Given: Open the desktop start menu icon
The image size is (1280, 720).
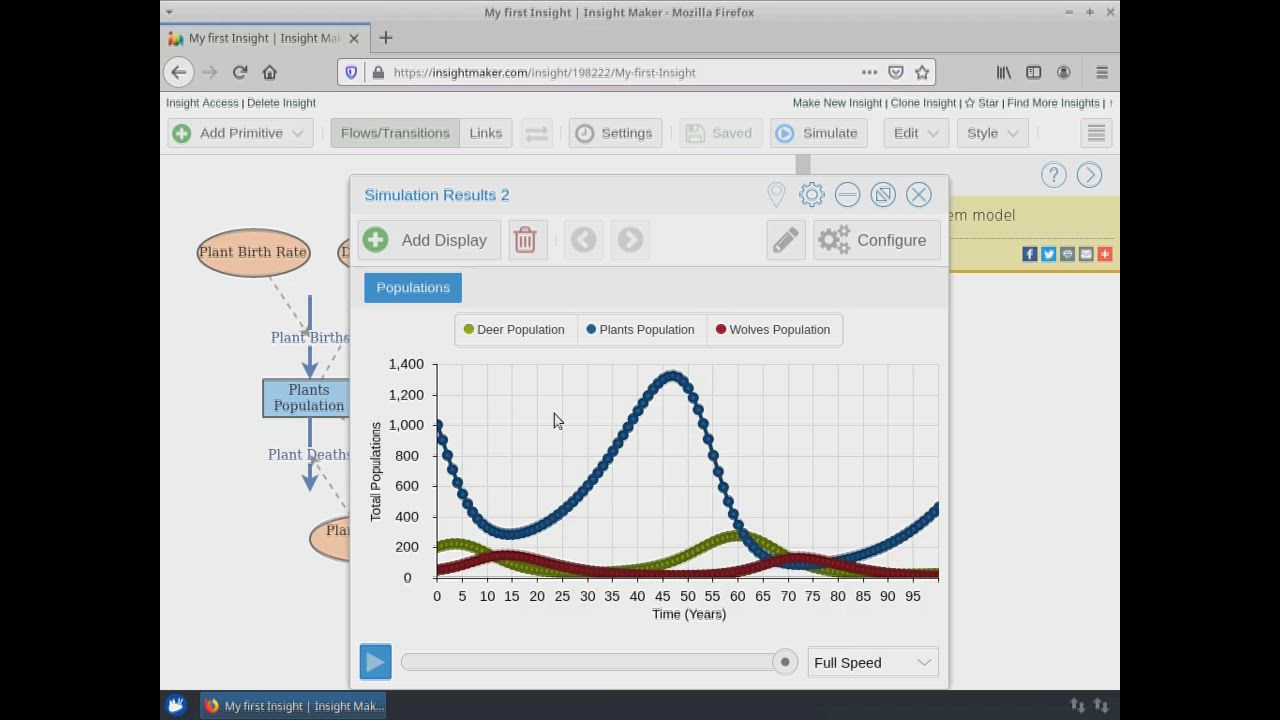Looking at the screenshot, I should pos(176,706).
